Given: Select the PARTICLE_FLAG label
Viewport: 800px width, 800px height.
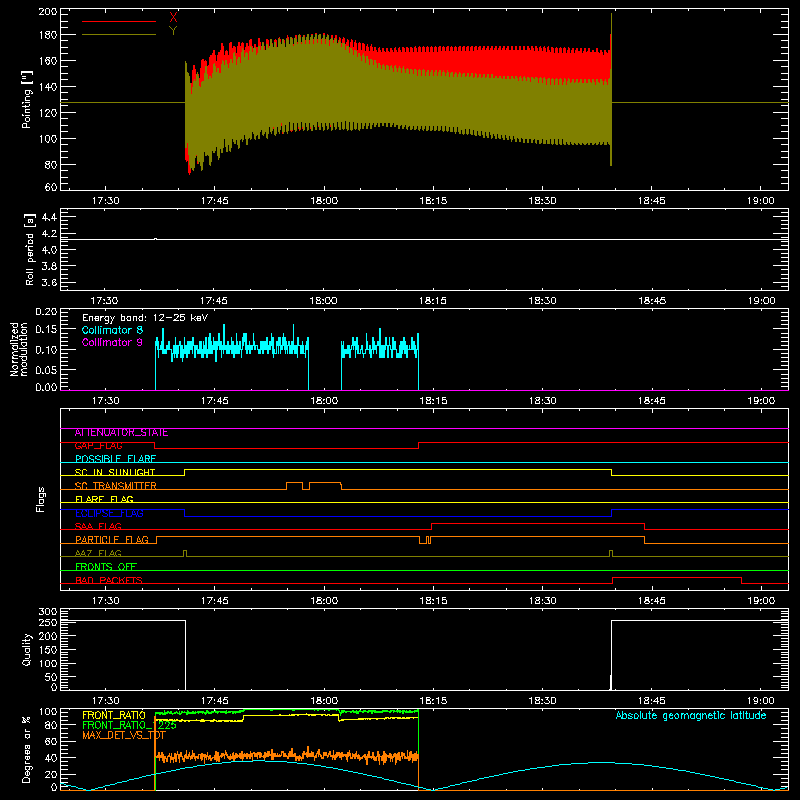Looking at the screenshot, I should click(x=112, y=540).
